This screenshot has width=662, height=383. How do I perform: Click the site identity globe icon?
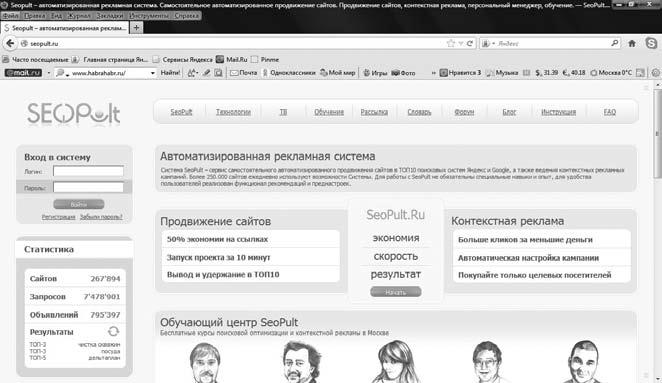coord(24,43)
